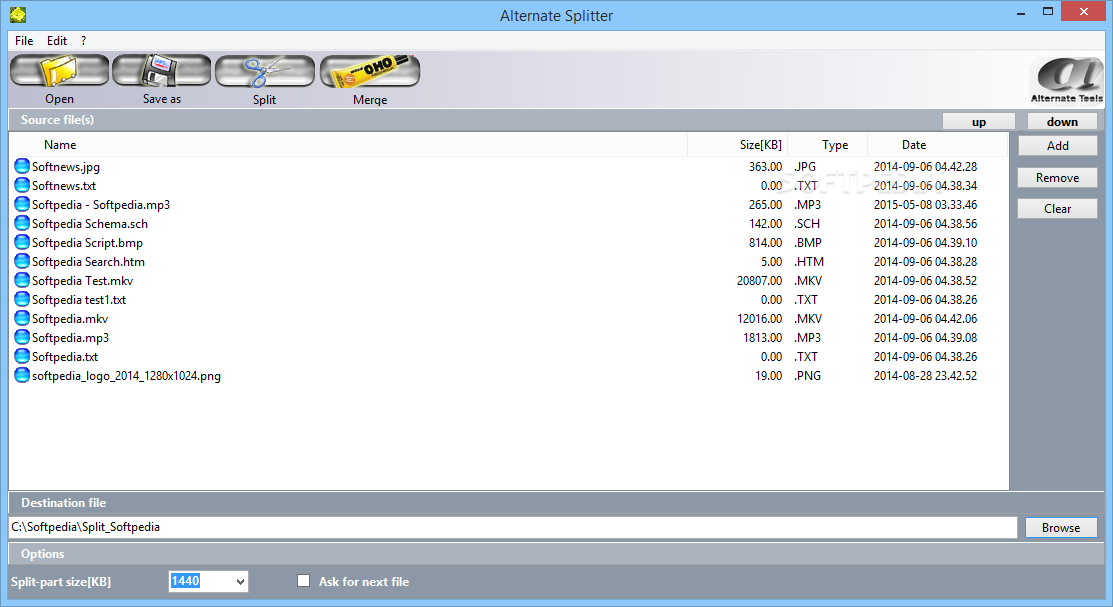Open the File menu
Image resolution: width=1113 pixels, height=607 pixels.
click(24, 40)
